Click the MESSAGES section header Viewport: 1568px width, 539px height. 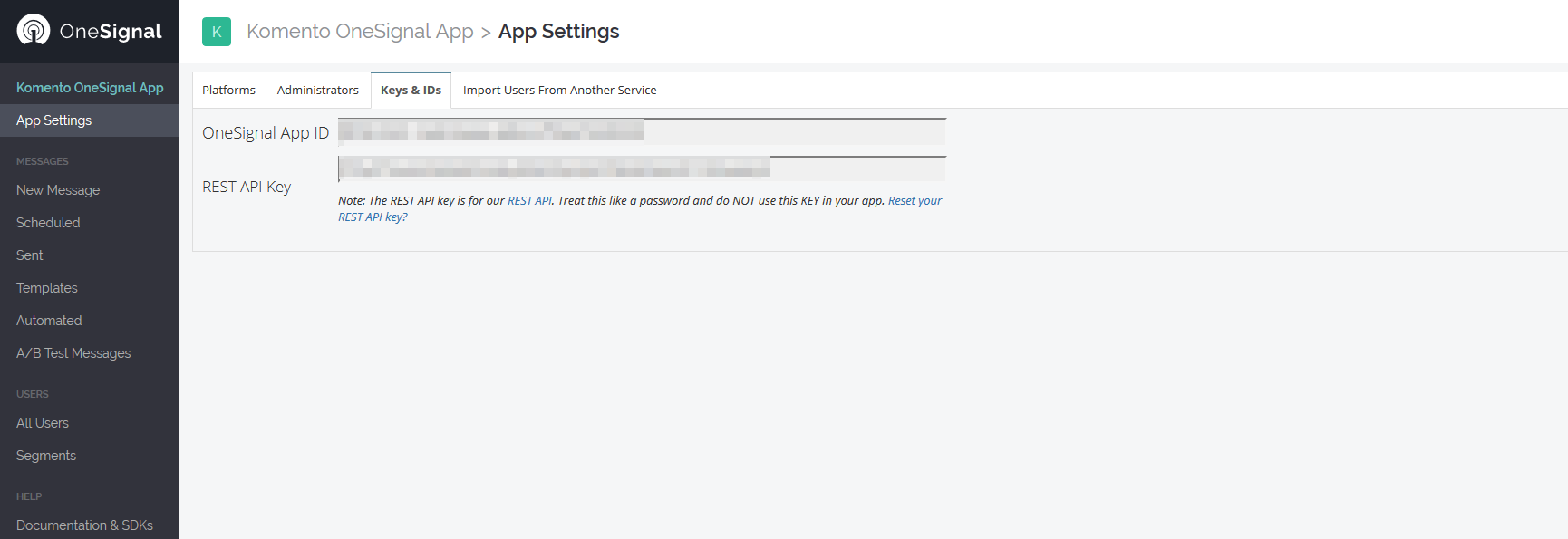(43, 161)
